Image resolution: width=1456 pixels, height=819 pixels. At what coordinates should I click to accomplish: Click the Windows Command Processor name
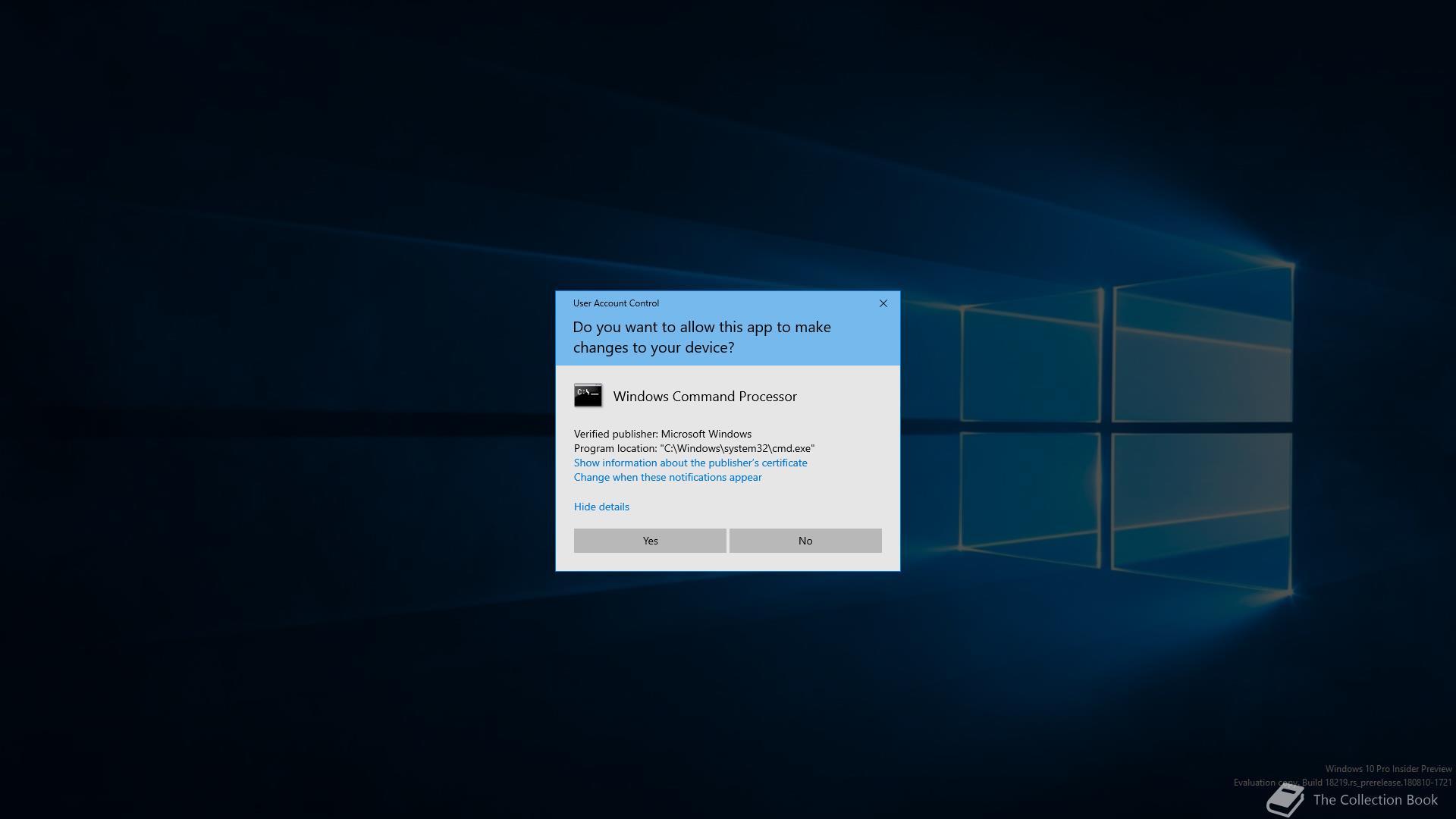point(704,397)
